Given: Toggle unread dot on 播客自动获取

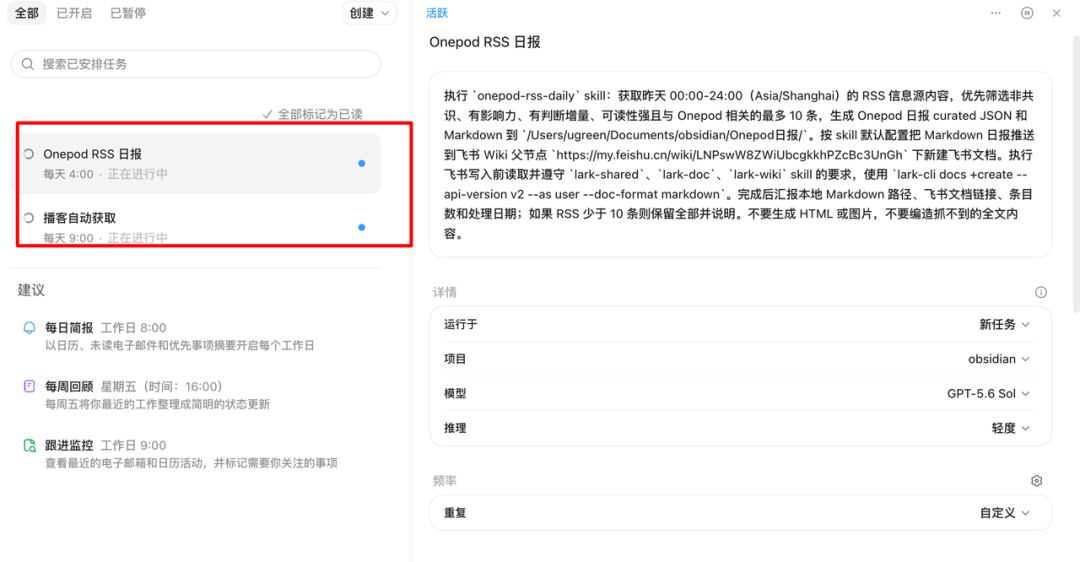Looking at the screenshot, I should 362,227.
